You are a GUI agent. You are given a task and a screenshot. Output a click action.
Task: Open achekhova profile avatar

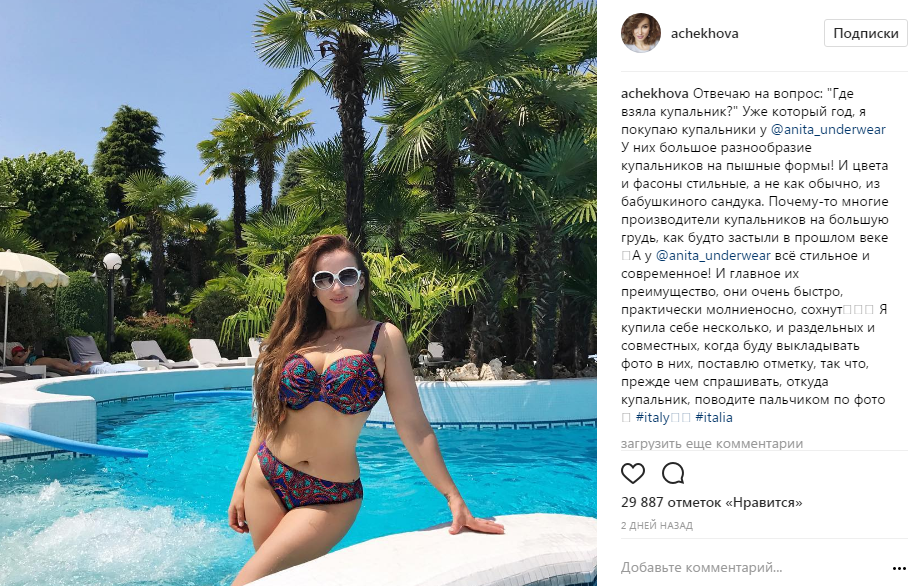pyautogui.click(x=641, y=33)
